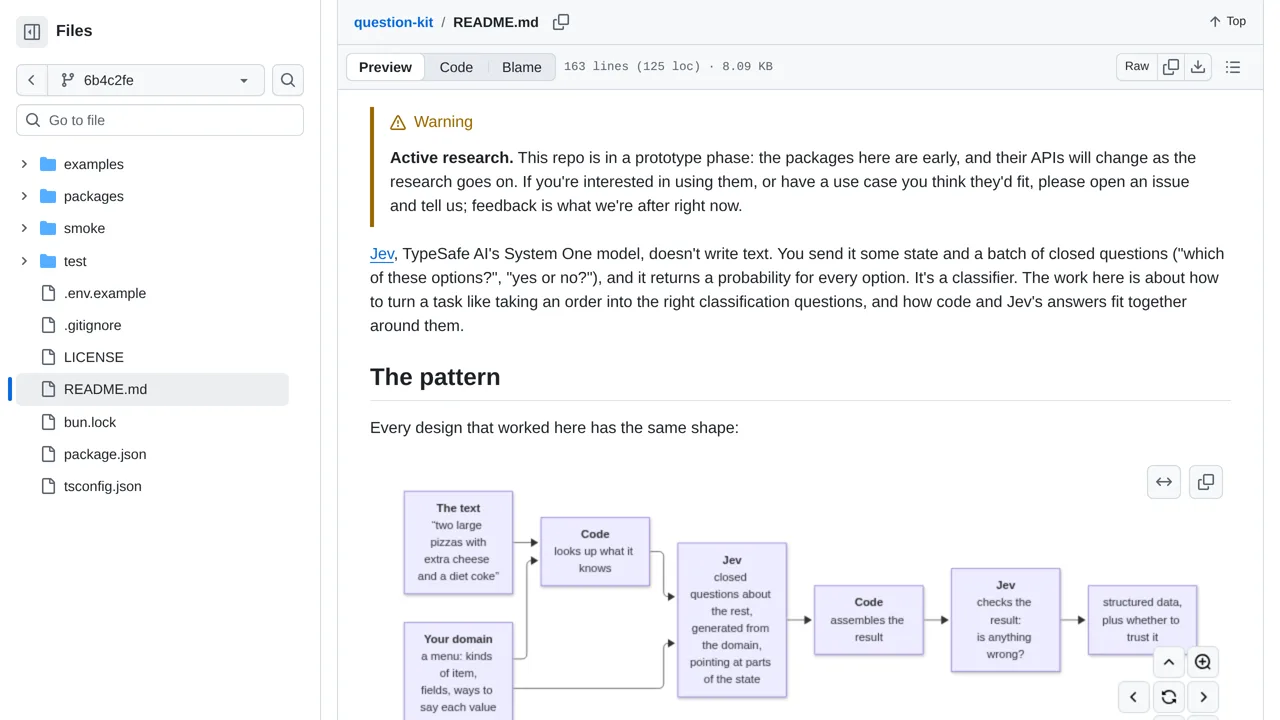This screenshot has height=720, width=1280.
Task: Follow the Jev hyperlink
Action: click(x=382, y=254)
